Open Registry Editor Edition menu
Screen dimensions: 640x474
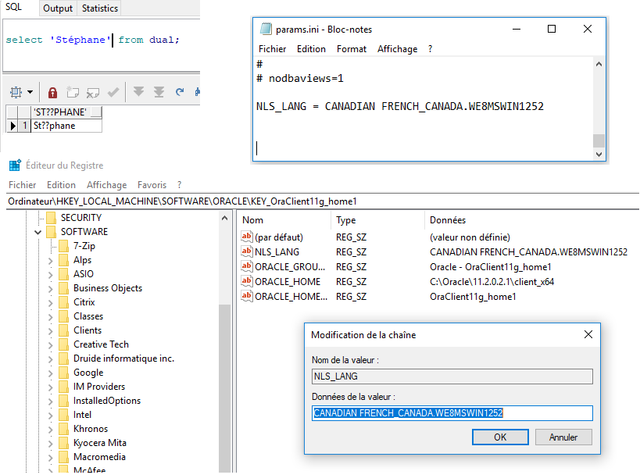tap(61, 185)
